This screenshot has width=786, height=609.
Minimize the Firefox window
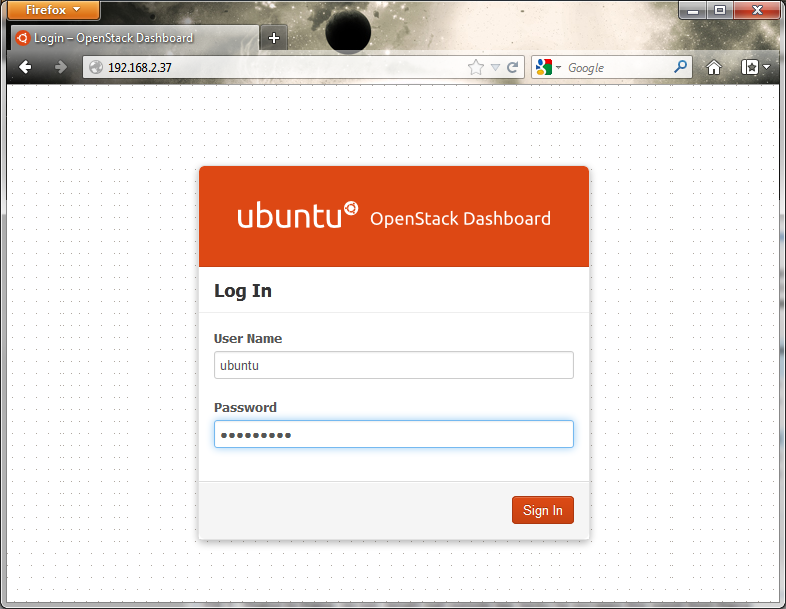click(x=693, y=10)
